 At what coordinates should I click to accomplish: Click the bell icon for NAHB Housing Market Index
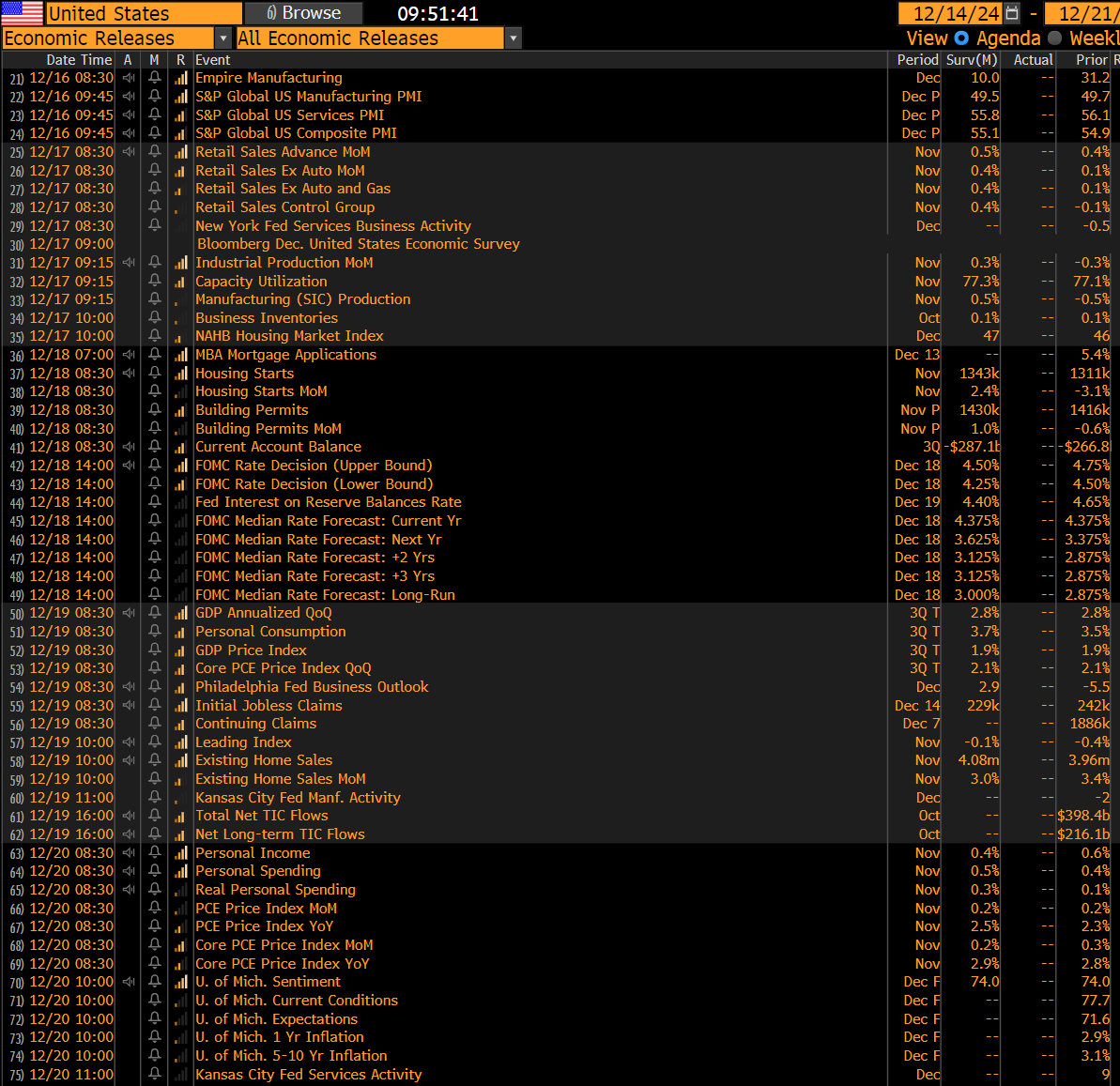point(154,336)
